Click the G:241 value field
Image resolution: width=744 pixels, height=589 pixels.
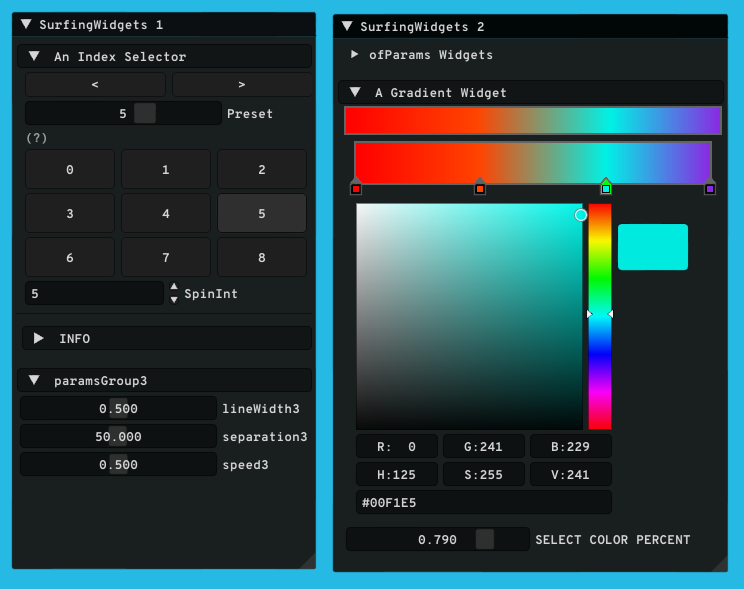click(484, 446)
